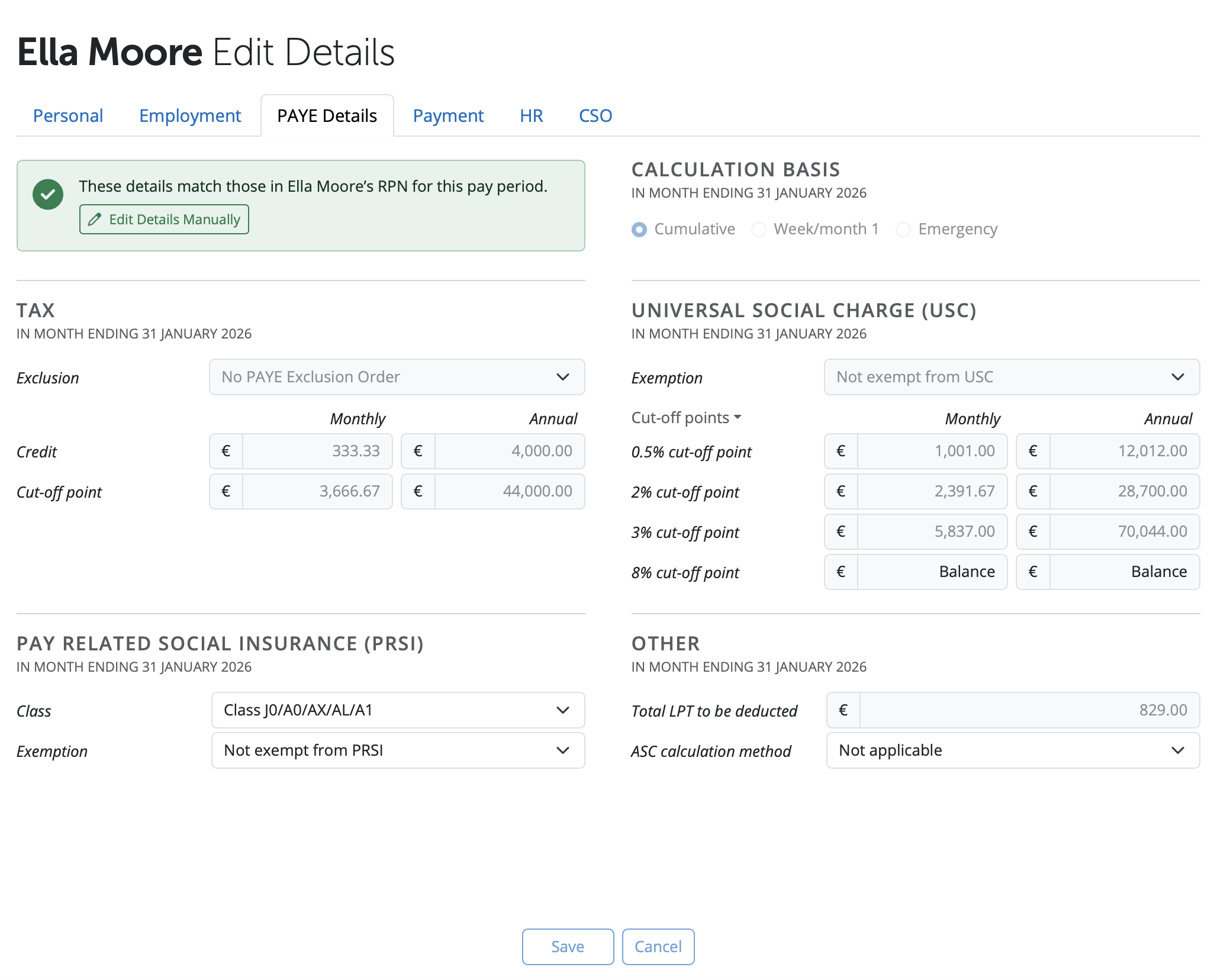This screenshot has width=1217, height=980.
Task: Click the pencil icon on Edit Details Manually
Action: 95,220
